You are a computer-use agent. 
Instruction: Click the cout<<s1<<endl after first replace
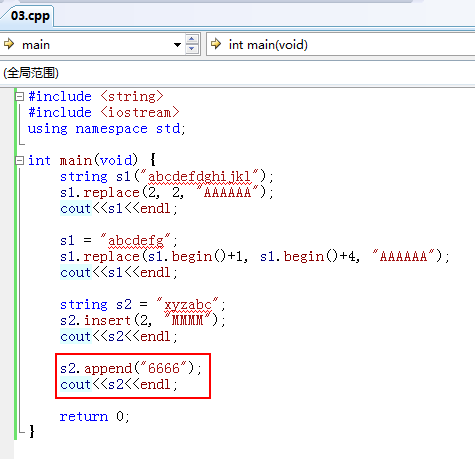click(119, 209)
